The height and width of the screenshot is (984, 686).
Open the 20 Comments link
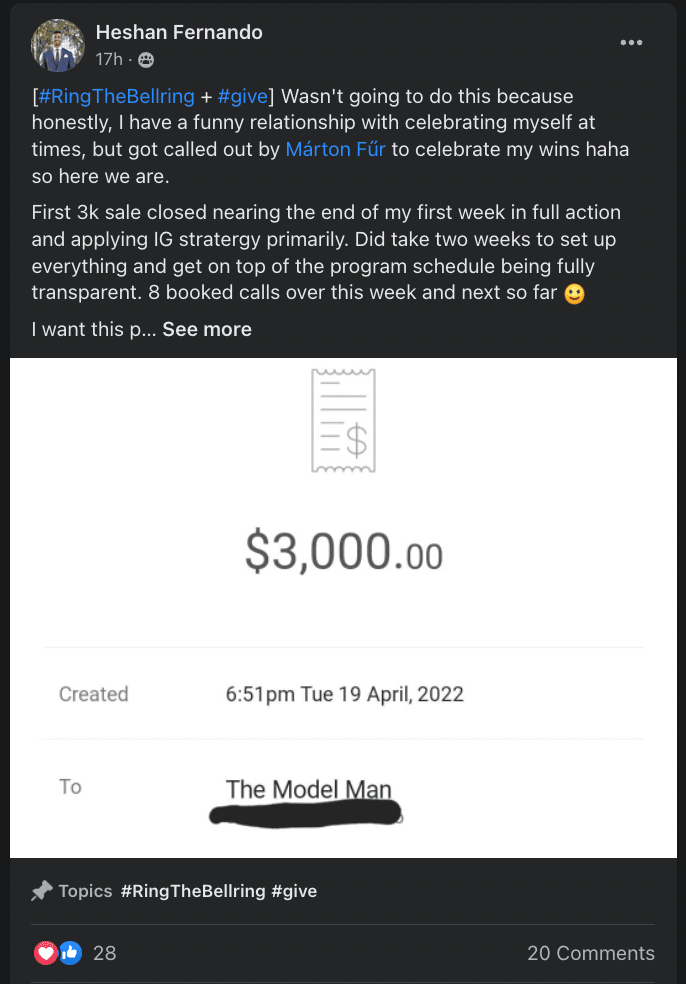590,953
